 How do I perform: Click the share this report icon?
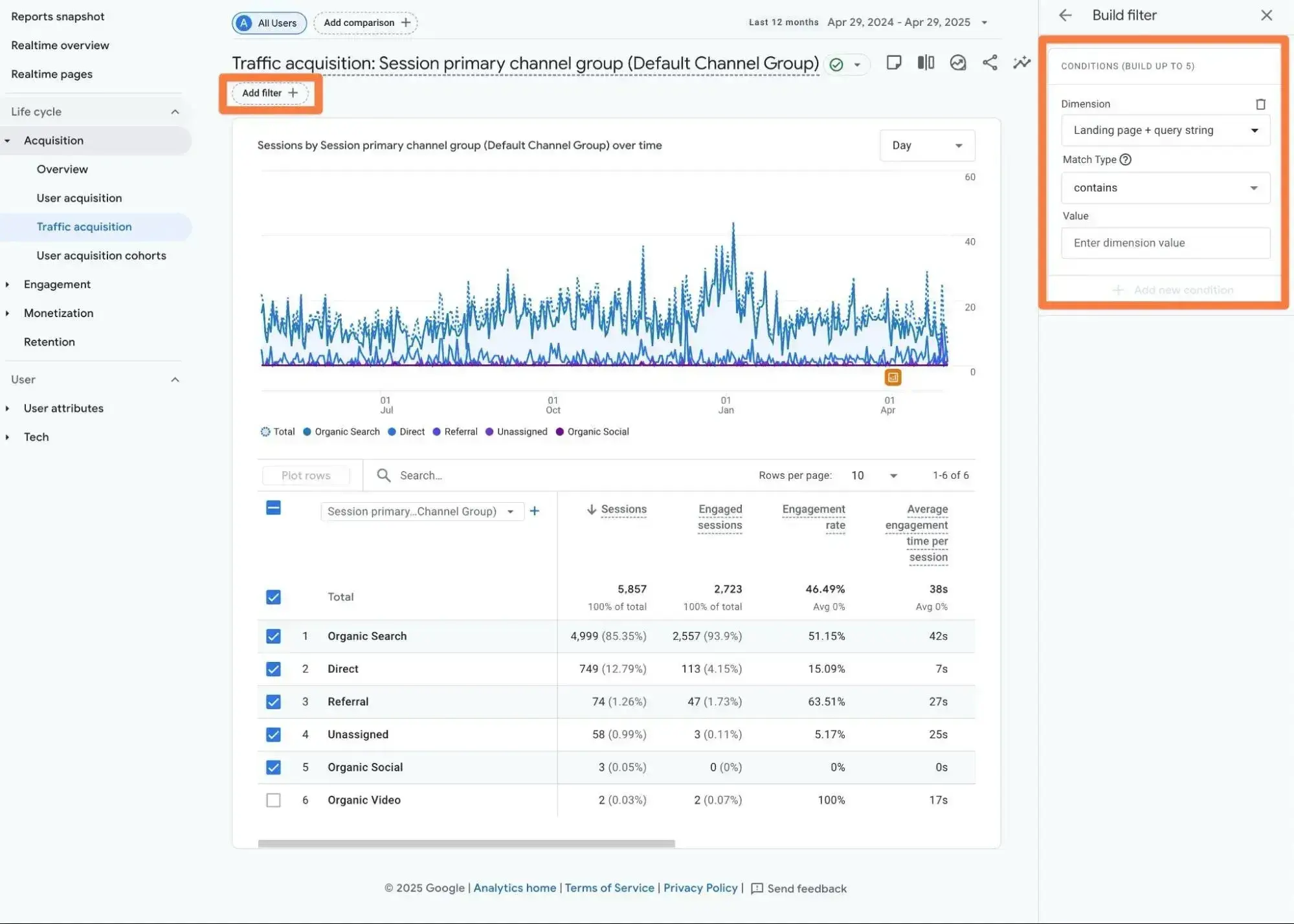[x=990, y=63]
